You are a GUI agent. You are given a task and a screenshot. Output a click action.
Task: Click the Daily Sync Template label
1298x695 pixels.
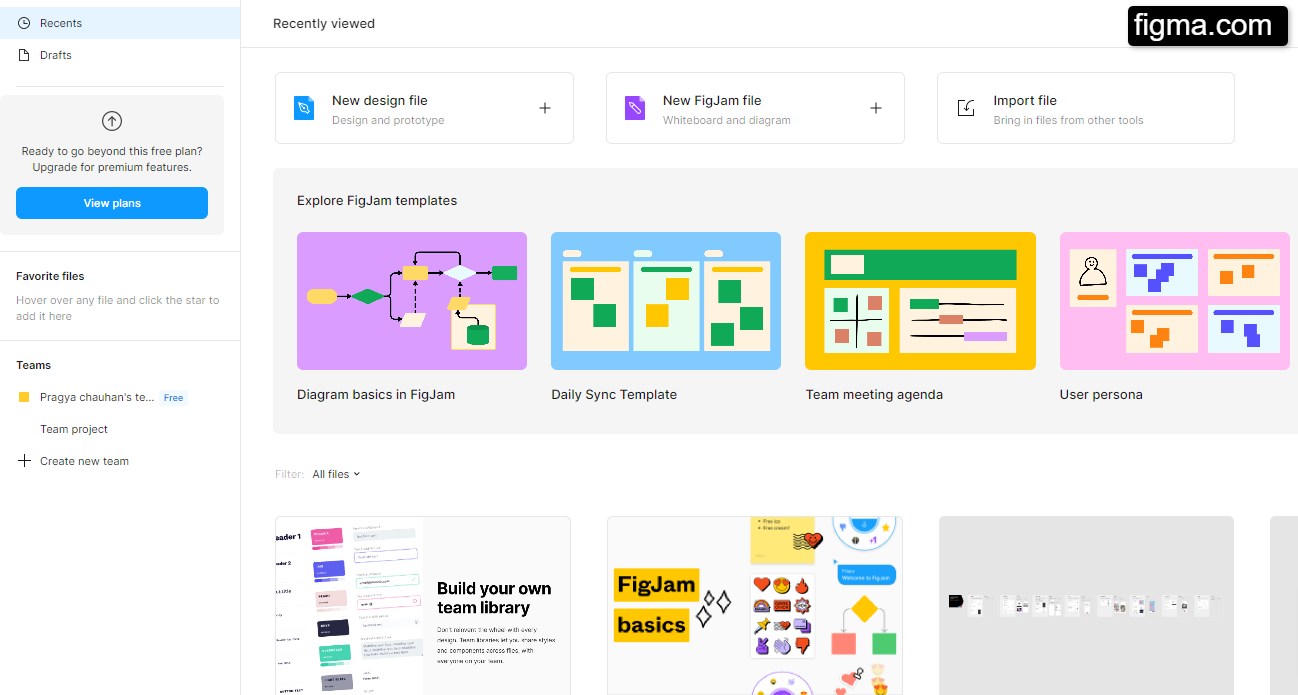point(614,394)
